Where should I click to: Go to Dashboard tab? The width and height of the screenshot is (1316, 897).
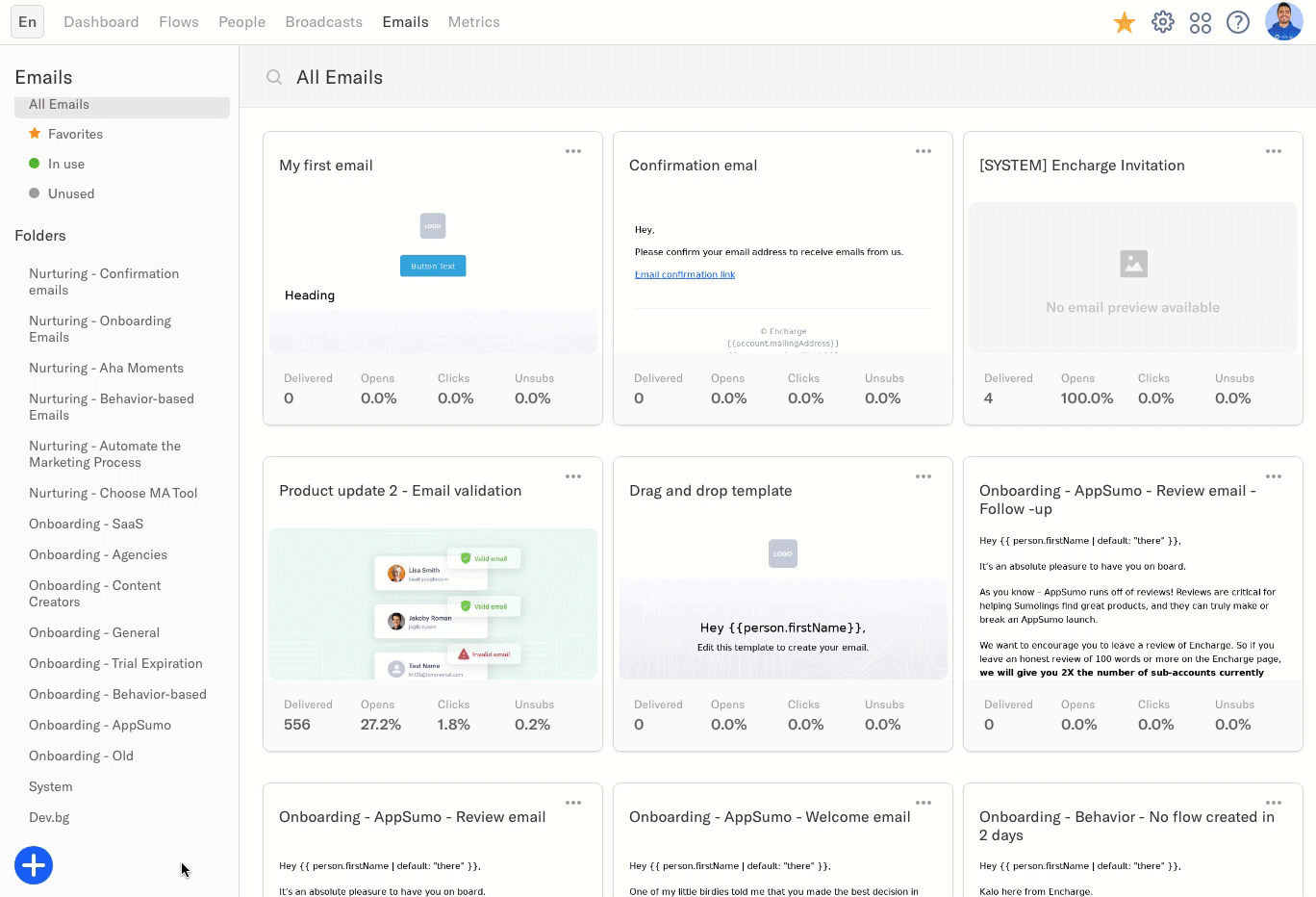101,22
